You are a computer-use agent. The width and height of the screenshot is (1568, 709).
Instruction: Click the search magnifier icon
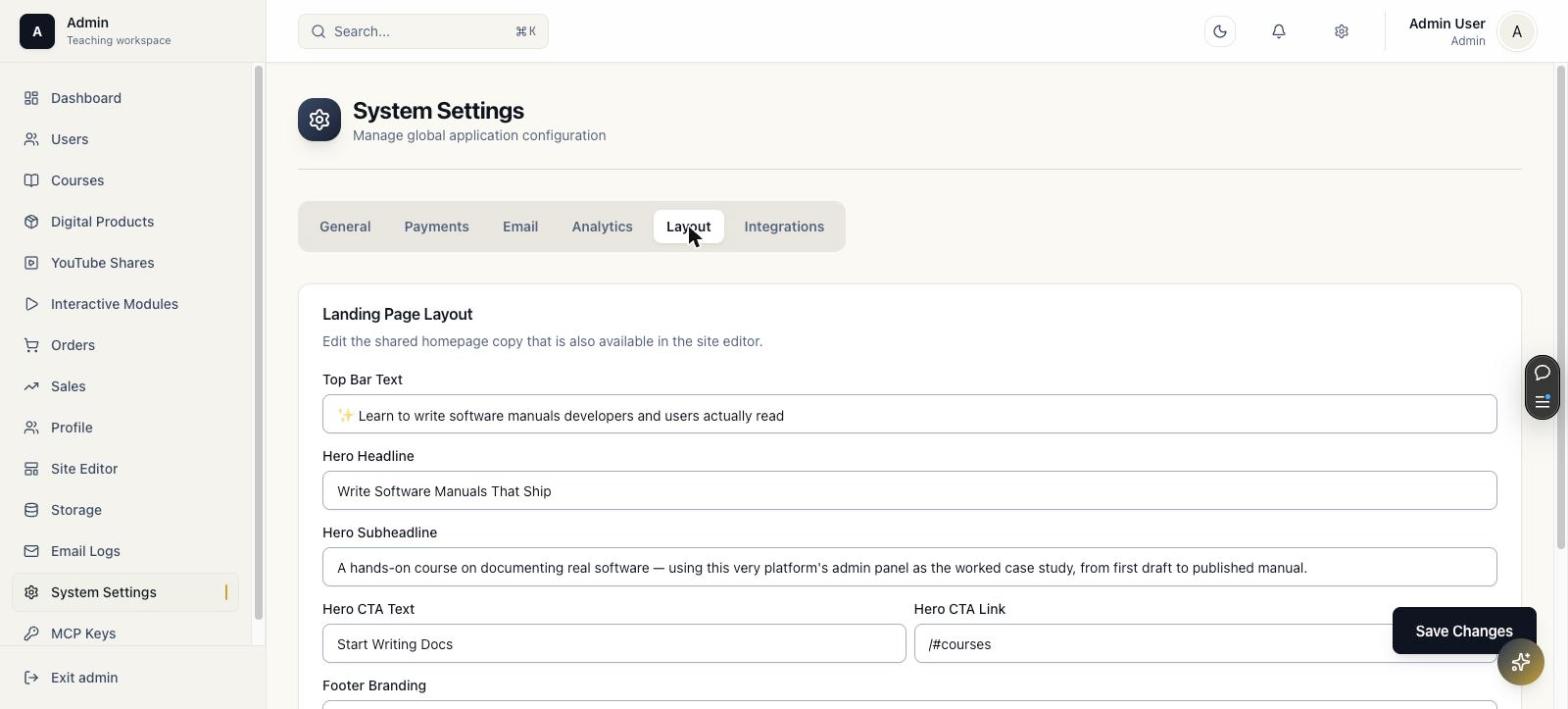coord(318,31)
